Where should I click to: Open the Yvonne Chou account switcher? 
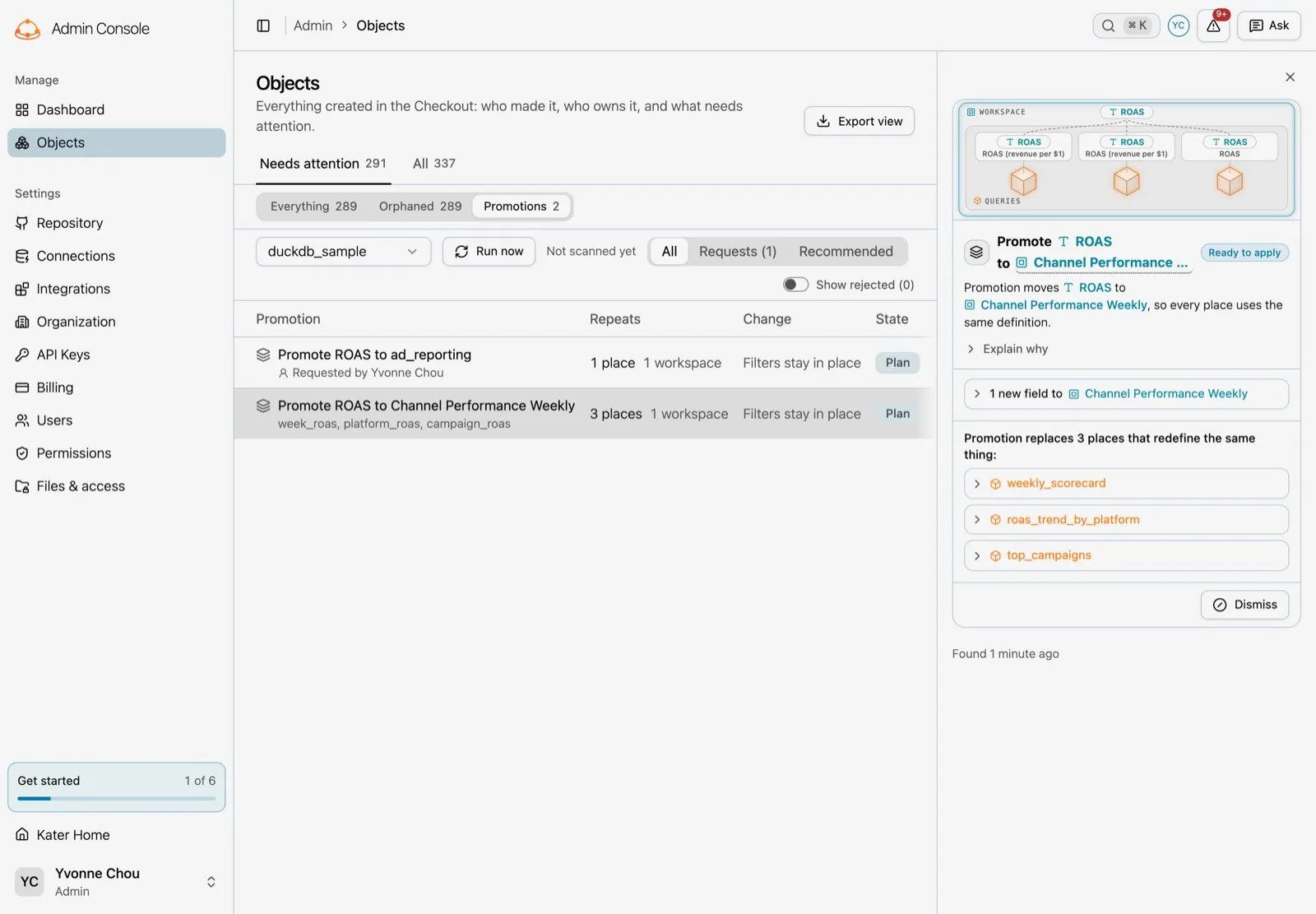[116, 882]
